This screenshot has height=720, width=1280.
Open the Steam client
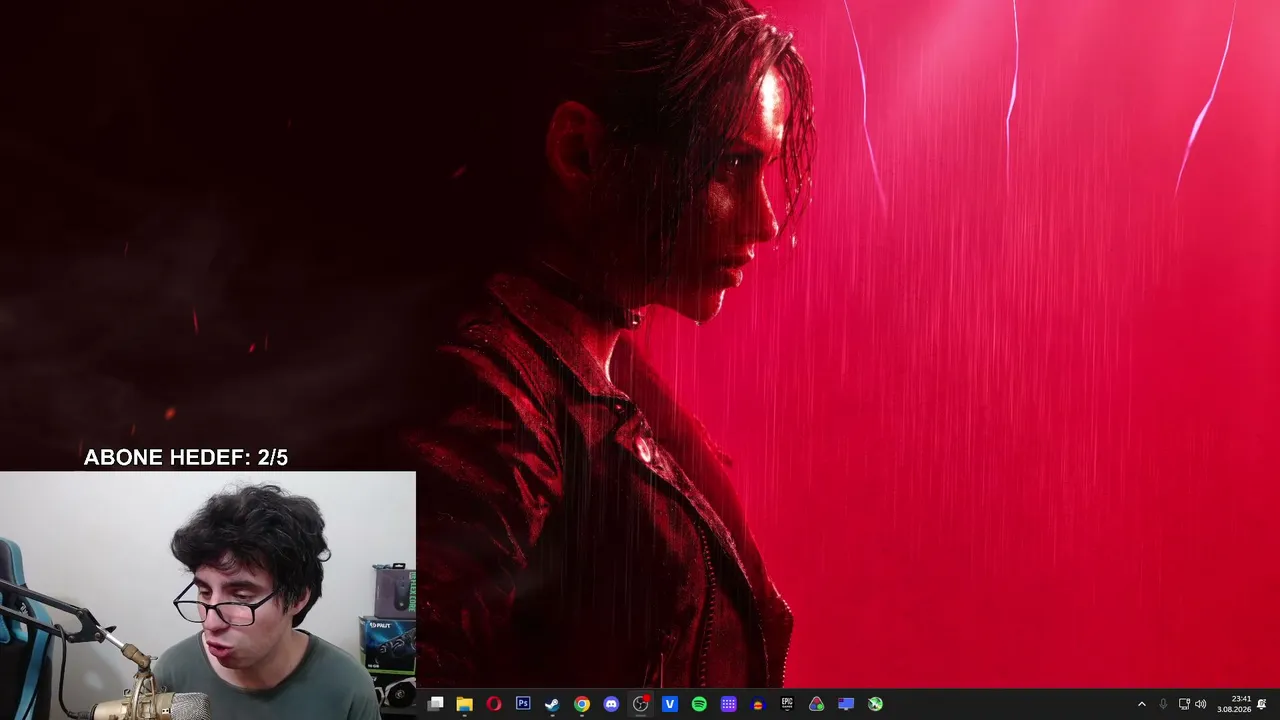[x=552, y=704]
